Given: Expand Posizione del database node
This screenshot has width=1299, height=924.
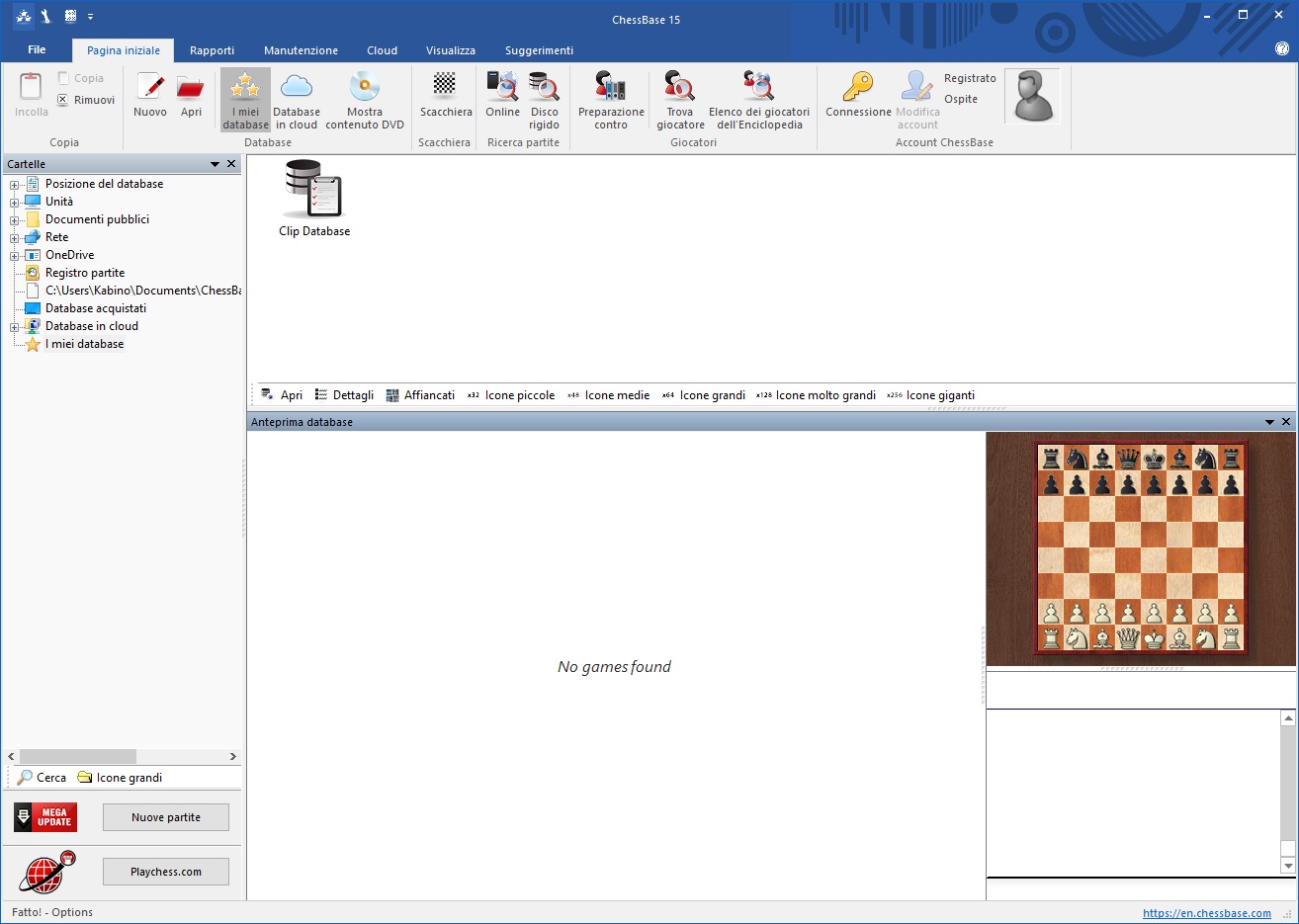Looking at the screenshot, I should coord(15,185).
